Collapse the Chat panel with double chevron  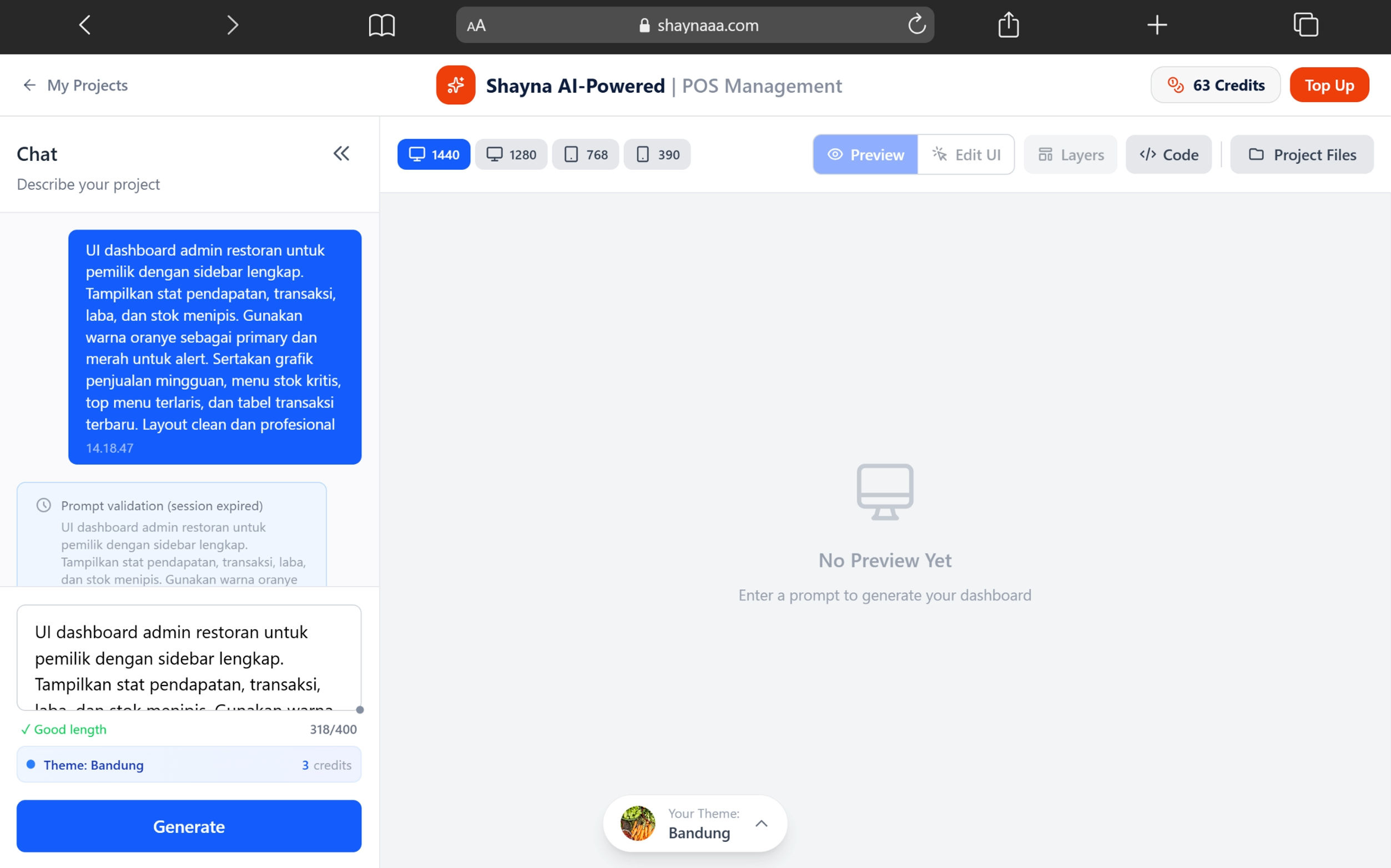(341, 153)
